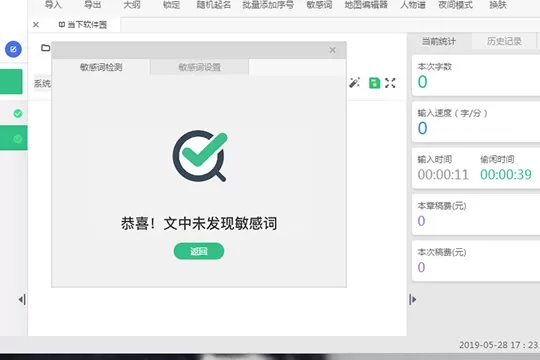Open the 地图编辑器 tool
Image resolution: width=540 pixels, height=360 pixels.
click(x=366, y=5)
